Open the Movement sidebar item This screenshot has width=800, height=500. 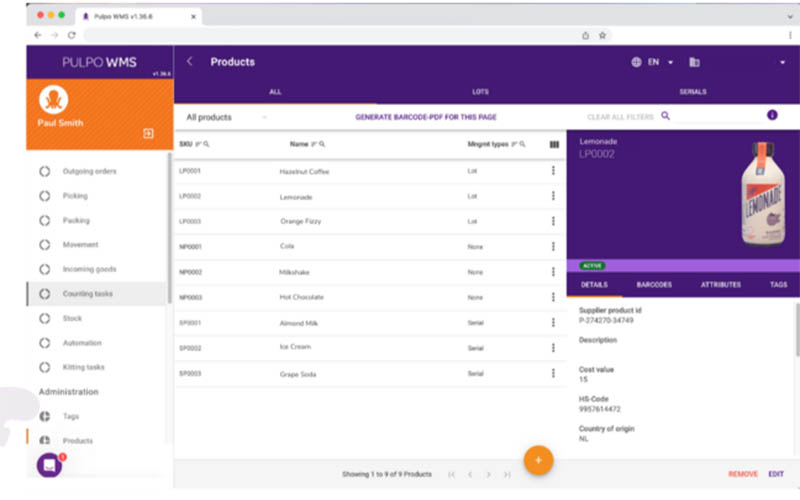point(80,245)
